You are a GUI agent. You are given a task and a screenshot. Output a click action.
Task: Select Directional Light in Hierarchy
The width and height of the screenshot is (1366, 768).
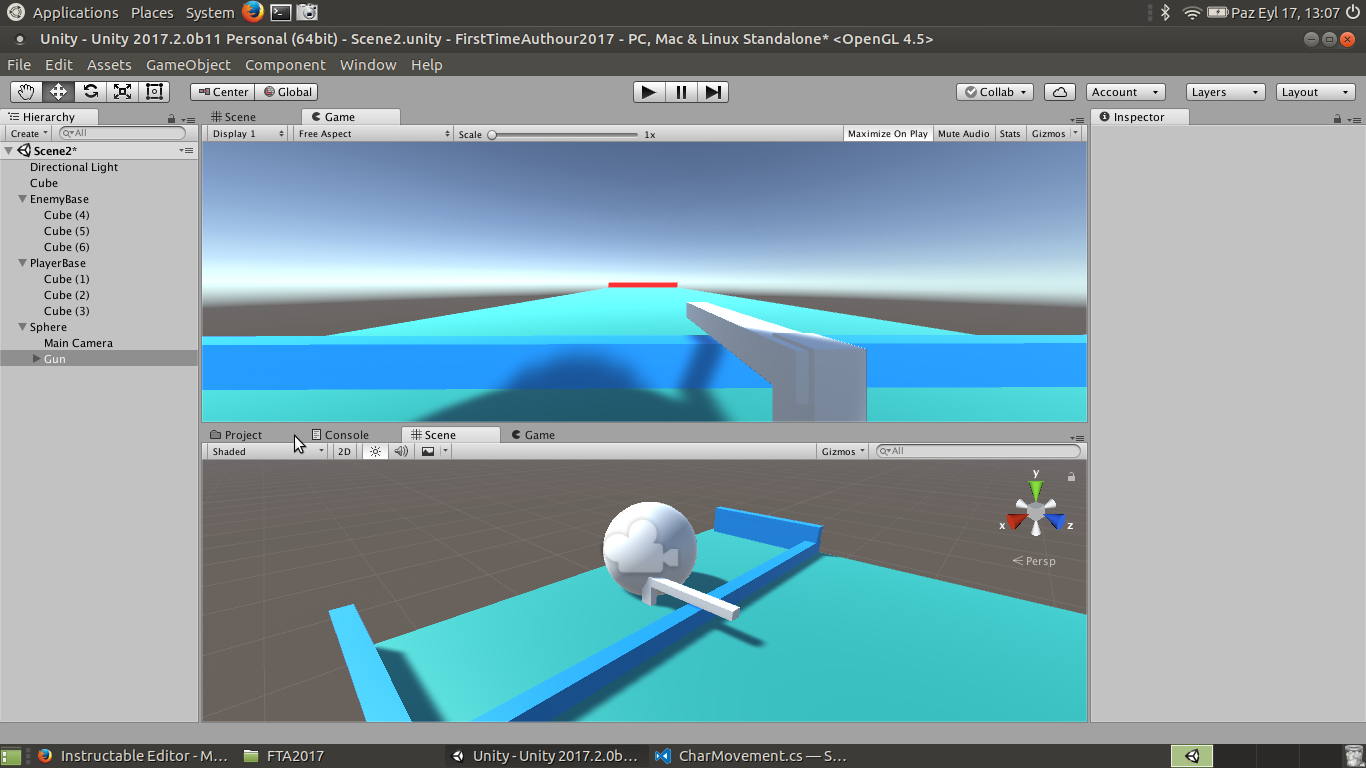click(74, 167)
